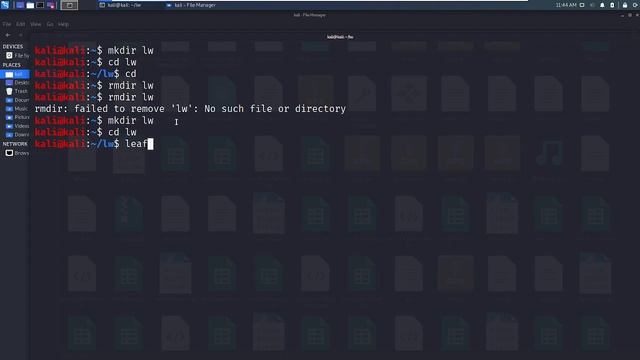
Task: Open File menu in File Manager
Action: 7,24
